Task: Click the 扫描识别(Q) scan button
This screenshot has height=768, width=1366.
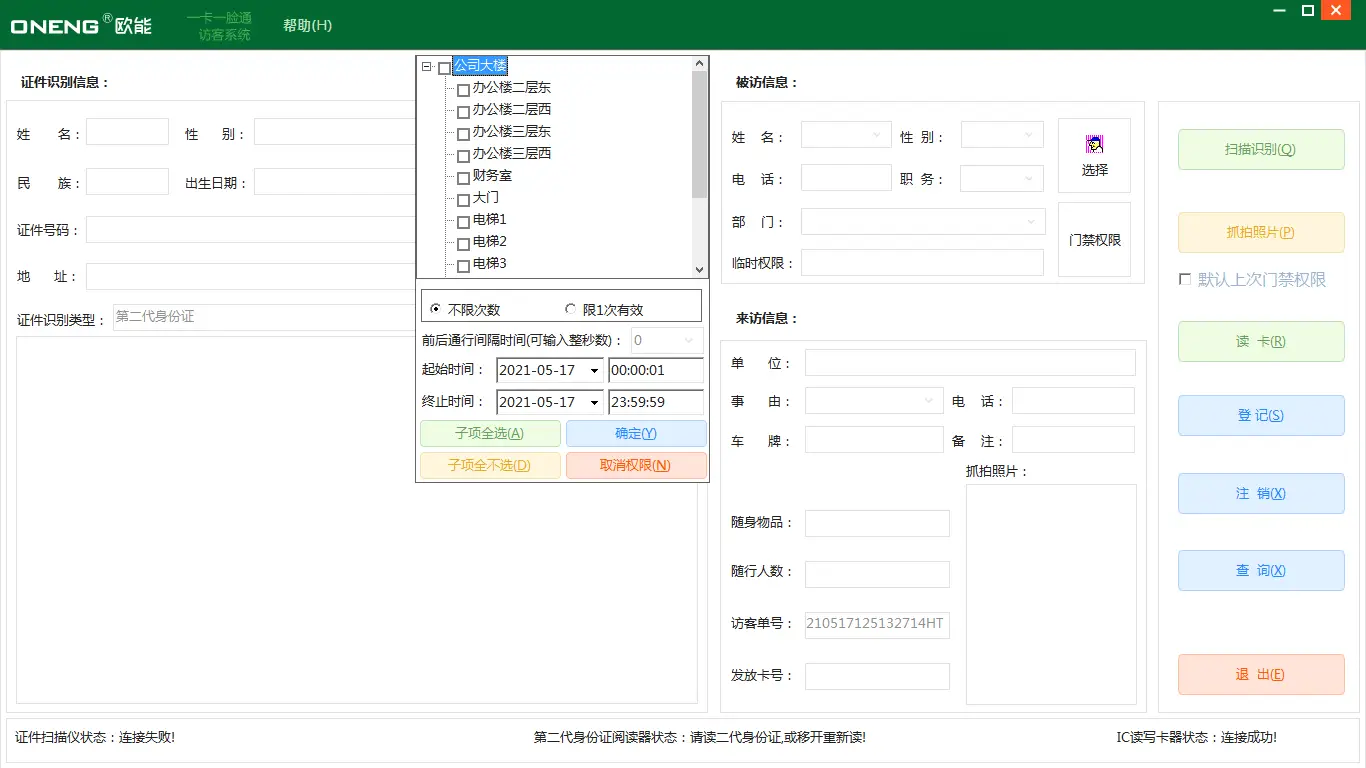Action: 1260,149
